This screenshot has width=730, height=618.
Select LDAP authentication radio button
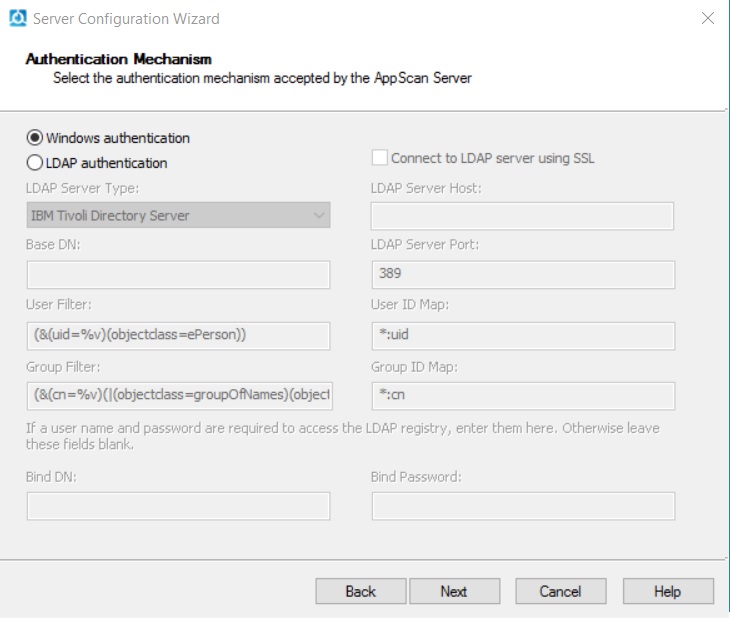[x=35, y=162]
